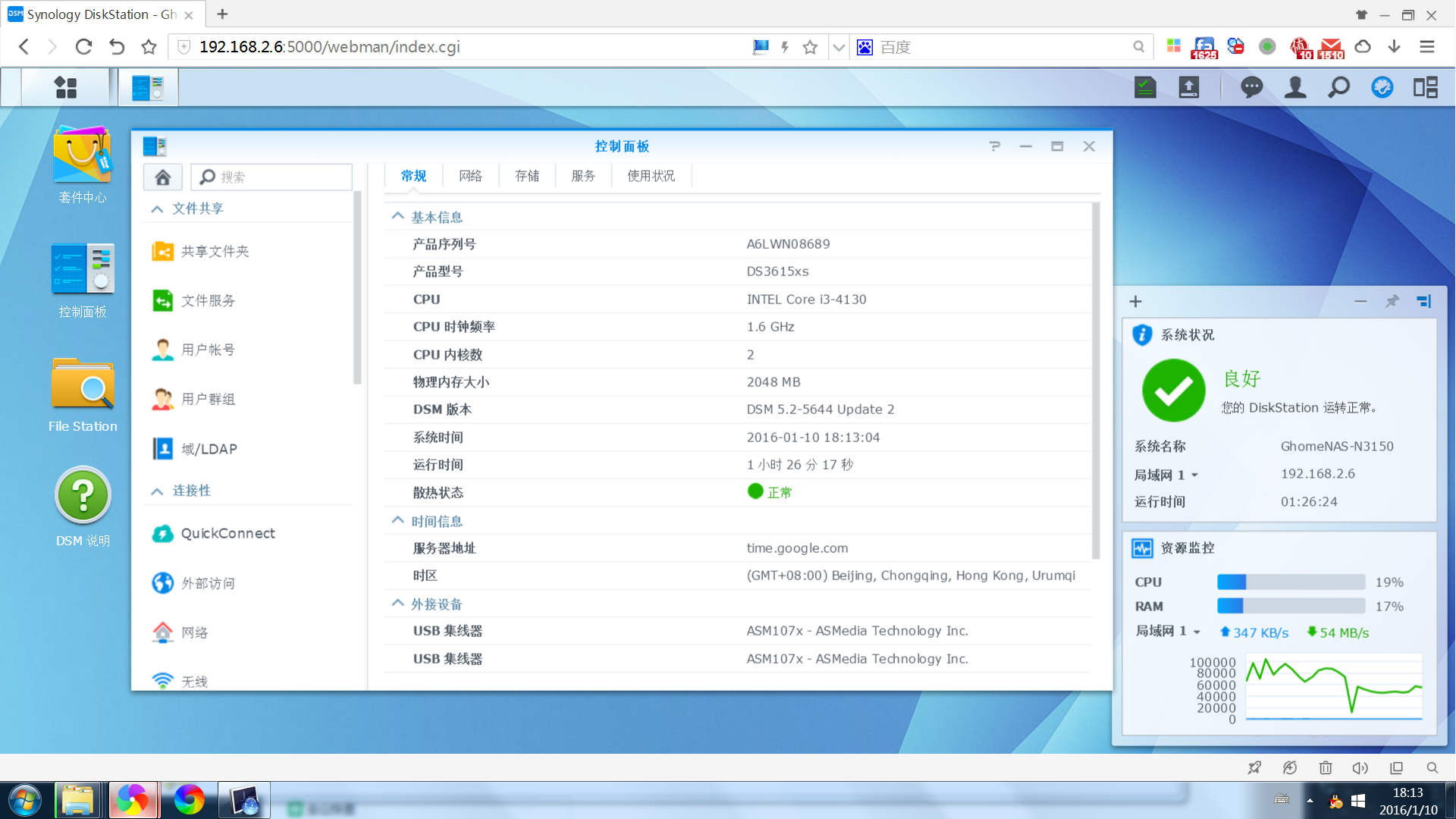Open browser downloads arrow

point(1394,47)
